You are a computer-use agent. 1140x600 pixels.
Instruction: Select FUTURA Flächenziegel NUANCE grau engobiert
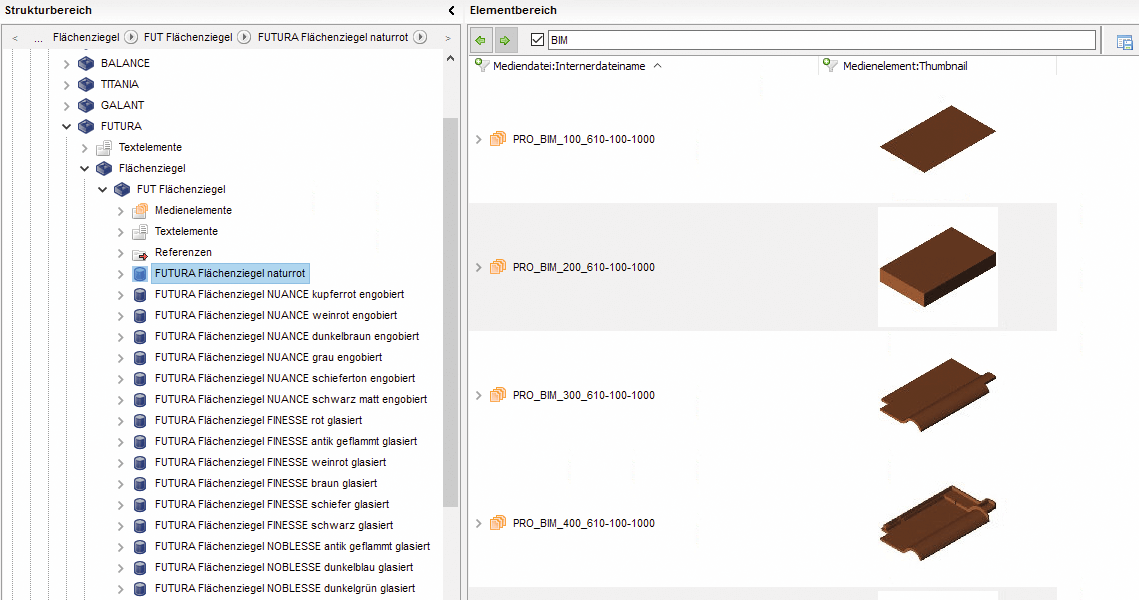point(268,358)
